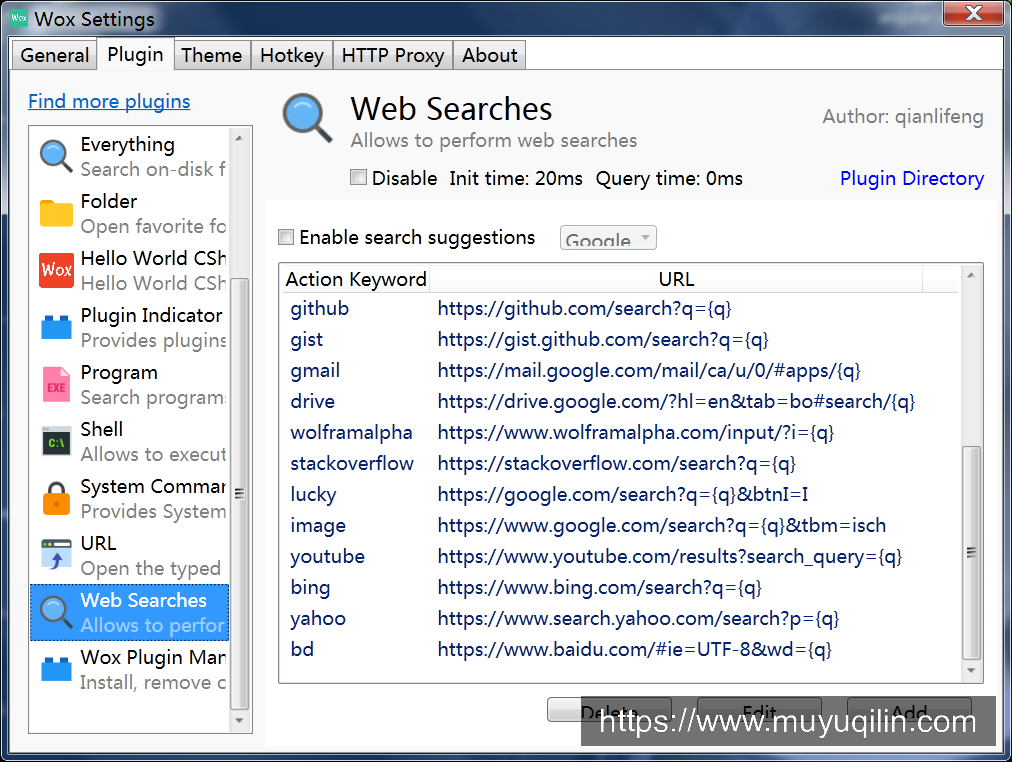Open the Google suggestion source dropdown
The height and width of the screenshot is (762, 1012).
tap(608, 238)
